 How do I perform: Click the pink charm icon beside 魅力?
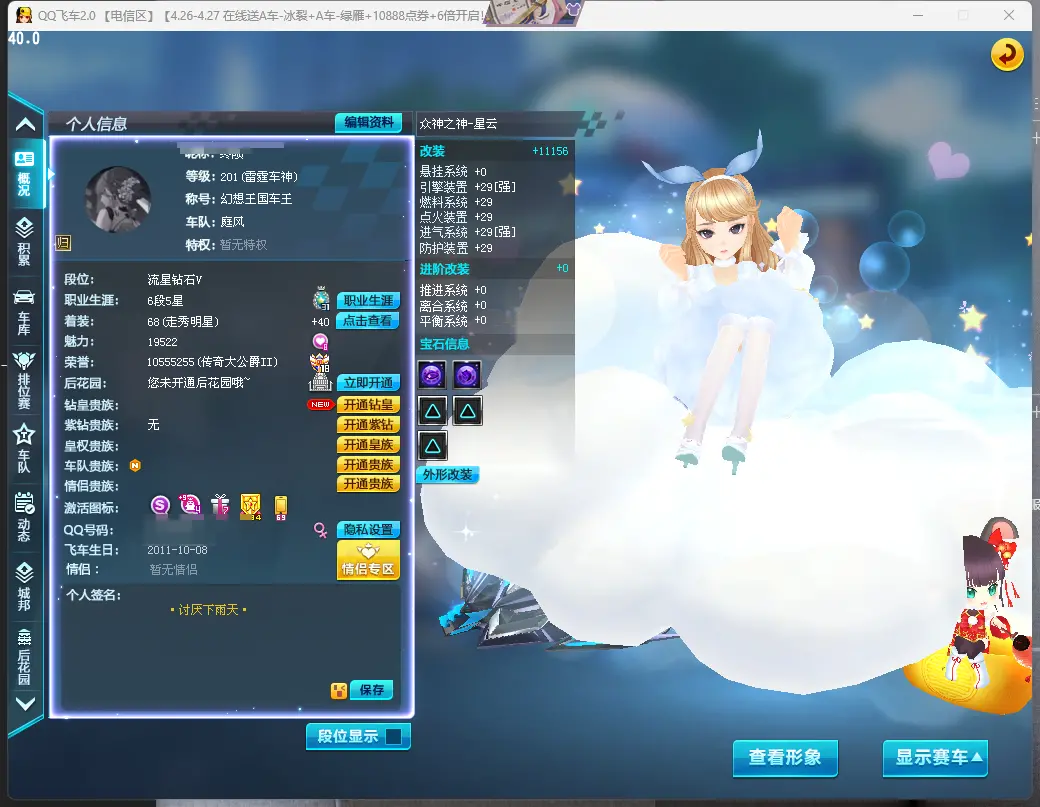coord(320,341)
